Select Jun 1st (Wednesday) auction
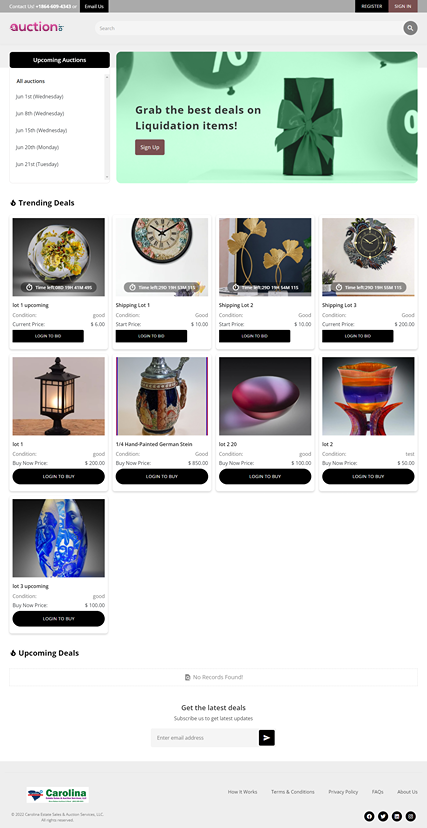The height and width of the screenshot is (828, 427). click(40, 97)
